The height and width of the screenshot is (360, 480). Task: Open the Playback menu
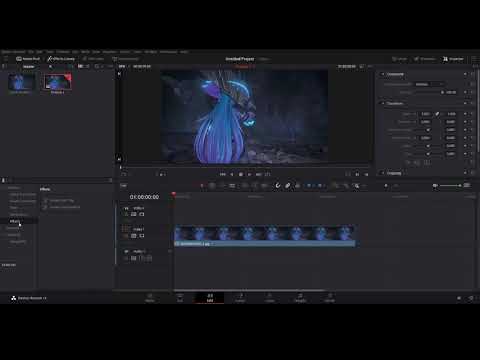(110, 52)
